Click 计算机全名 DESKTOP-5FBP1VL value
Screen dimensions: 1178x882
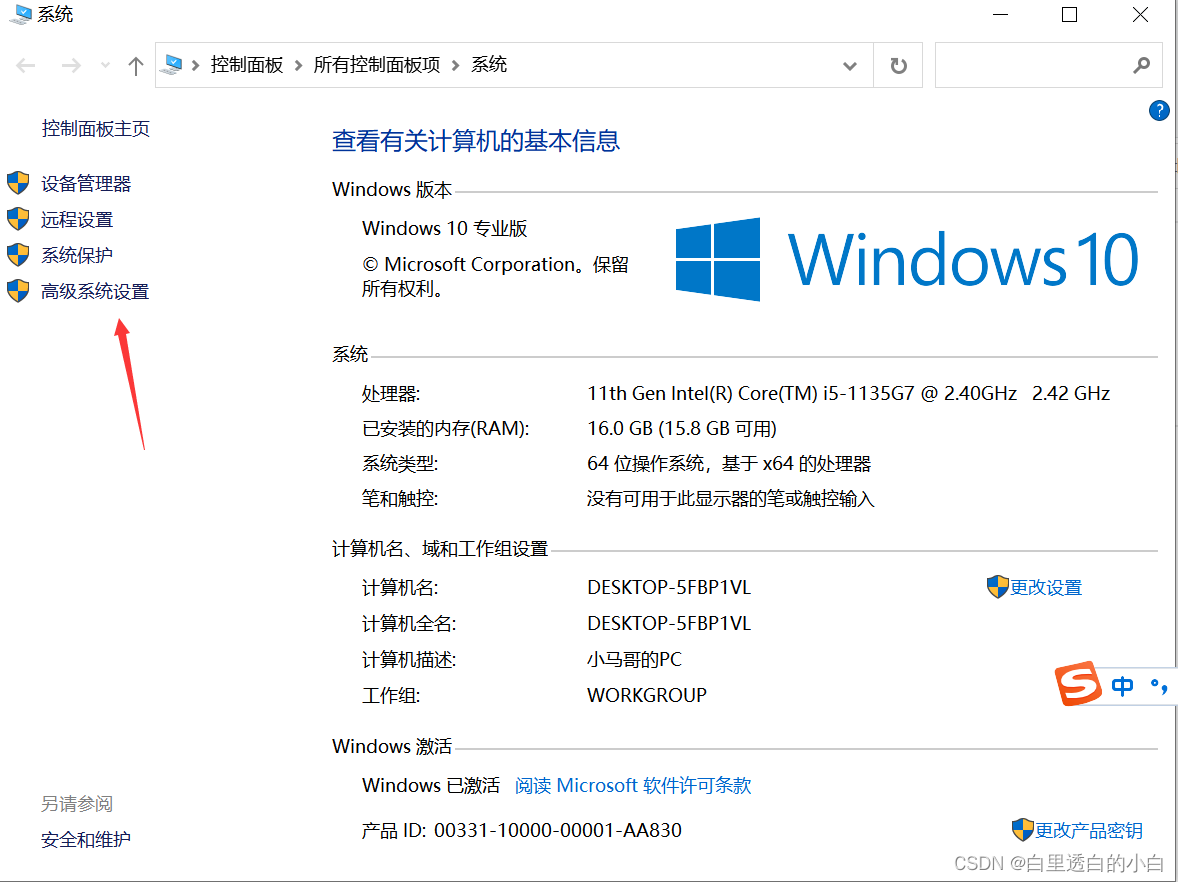(x=669, y=624)
